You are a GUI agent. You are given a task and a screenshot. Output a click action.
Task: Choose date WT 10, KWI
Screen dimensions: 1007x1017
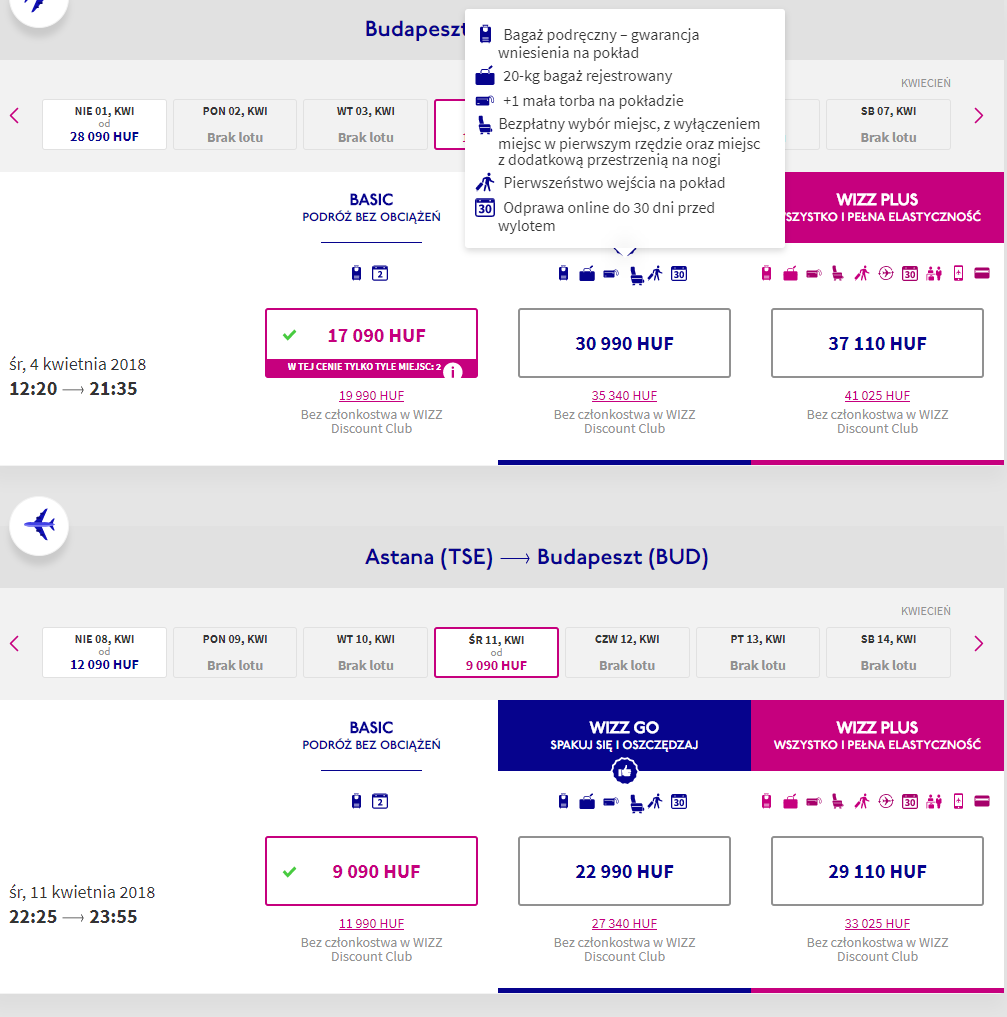[366, 652]
